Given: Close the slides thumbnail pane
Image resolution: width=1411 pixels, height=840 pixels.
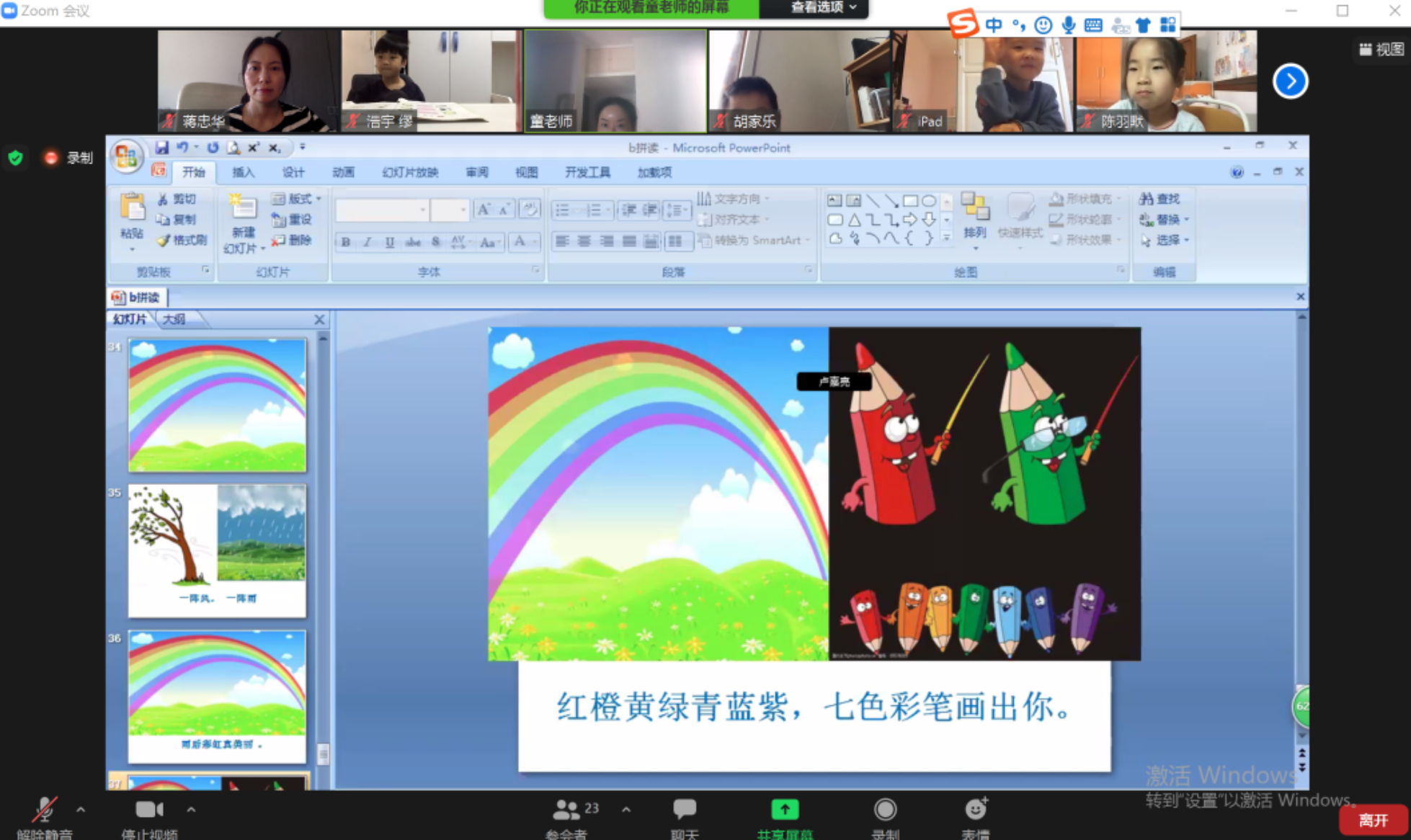Looking at the screenshot, I should [x=320, y=319].
